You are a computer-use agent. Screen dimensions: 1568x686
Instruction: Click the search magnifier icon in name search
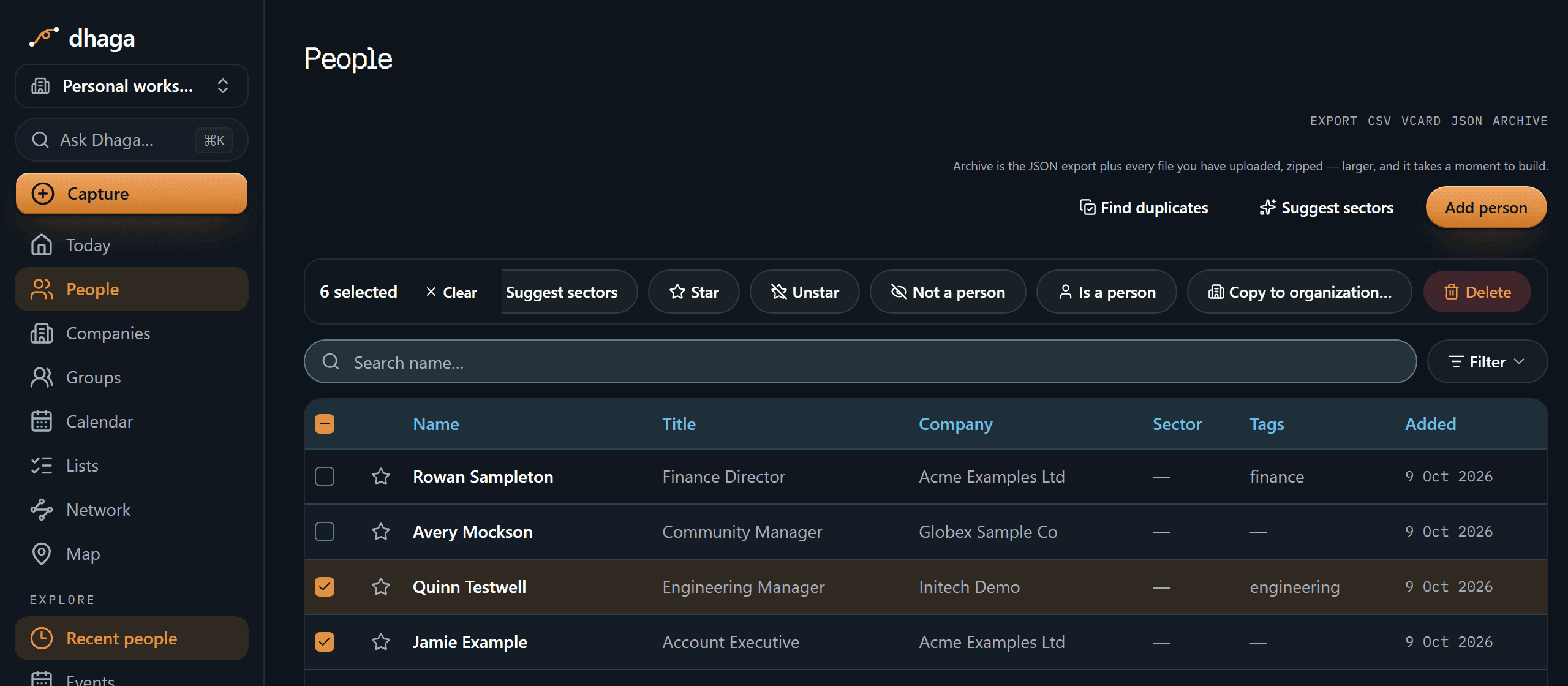pos(331,361)
